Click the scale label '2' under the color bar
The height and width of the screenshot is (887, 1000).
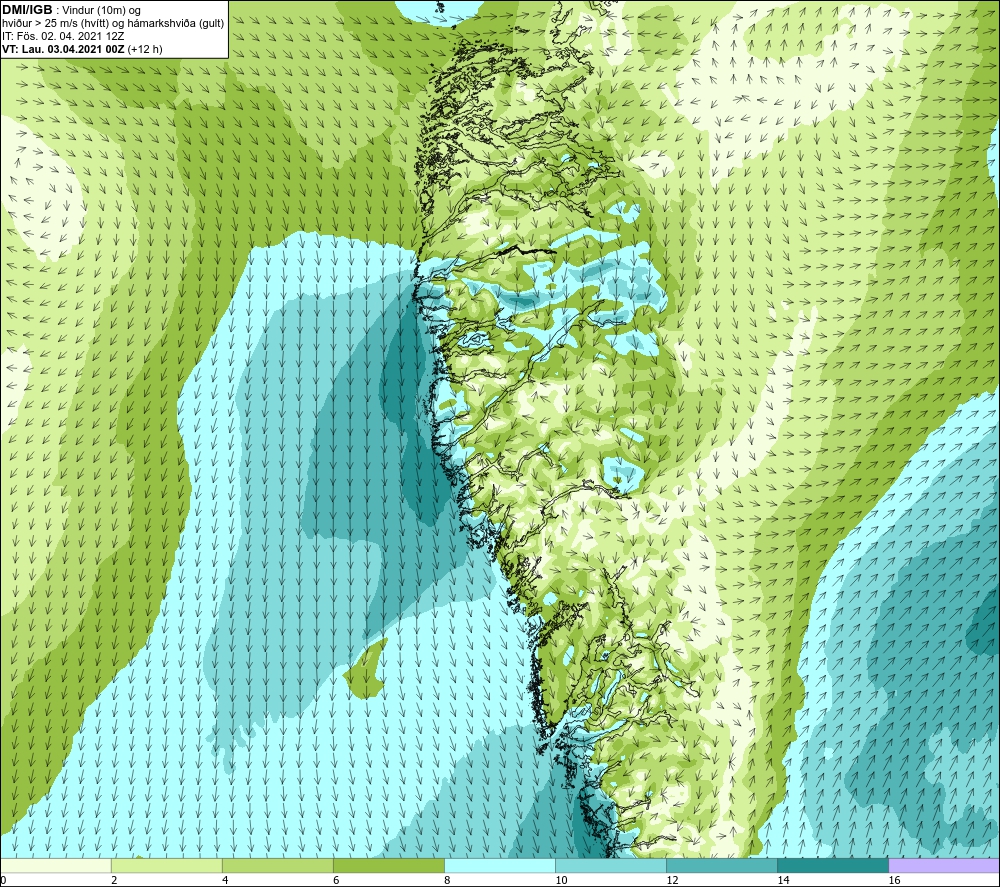[114, 880]
